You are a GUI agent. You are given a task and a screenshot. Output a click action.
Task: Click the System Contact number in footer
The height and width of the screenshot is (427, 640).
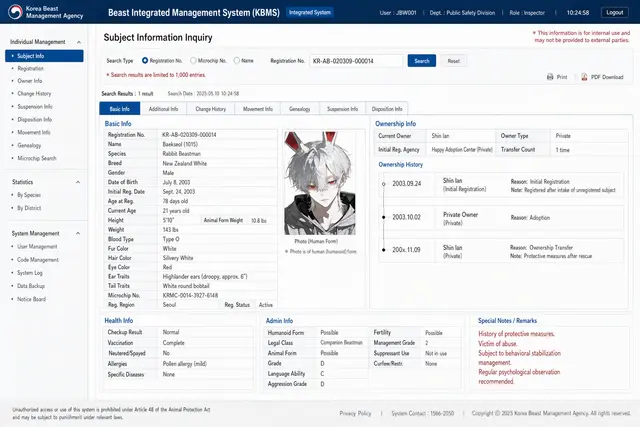[x=441, y=413]
